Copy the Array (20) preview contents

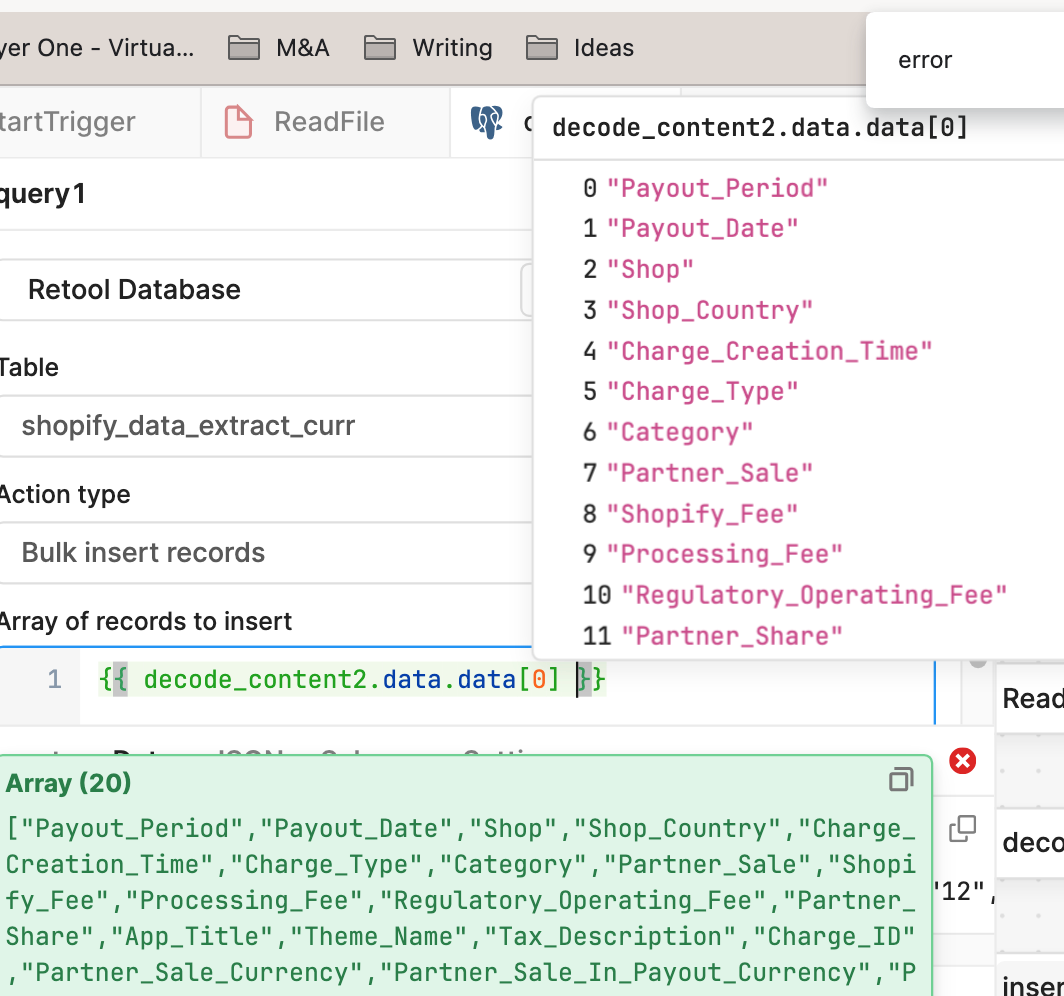(x=901, y=780)
